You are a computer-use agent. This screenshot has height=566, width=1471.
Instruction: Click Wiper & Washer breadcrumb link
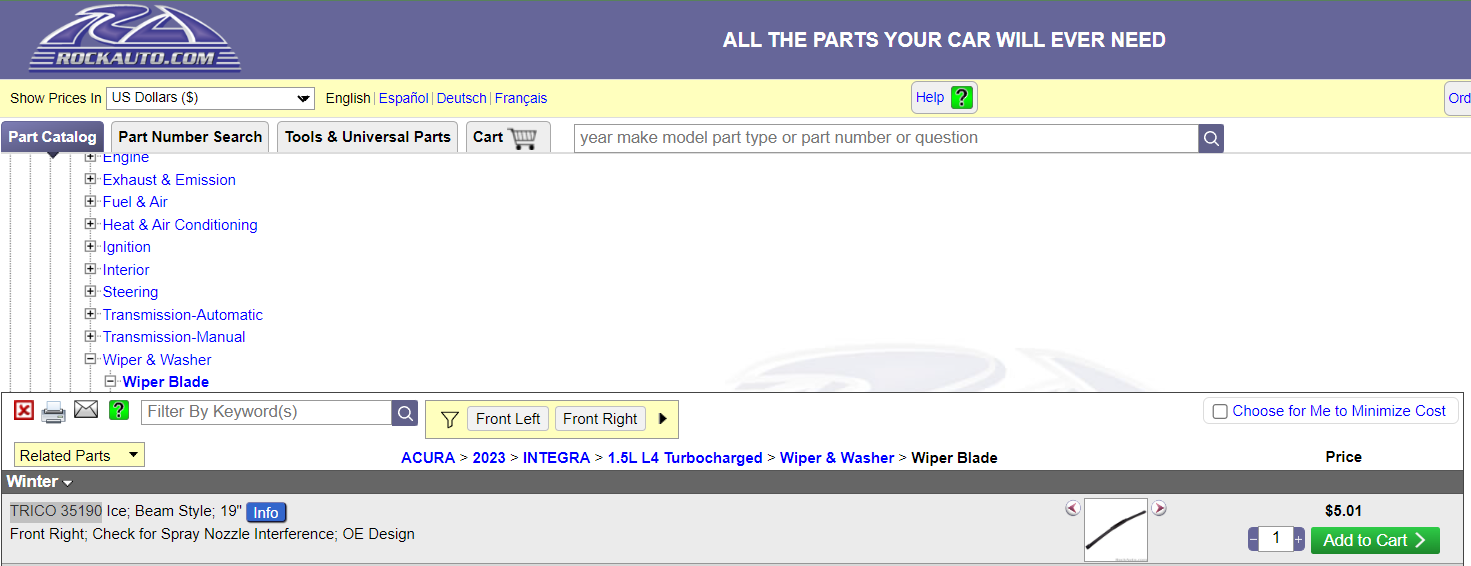[x=837, y=458]
